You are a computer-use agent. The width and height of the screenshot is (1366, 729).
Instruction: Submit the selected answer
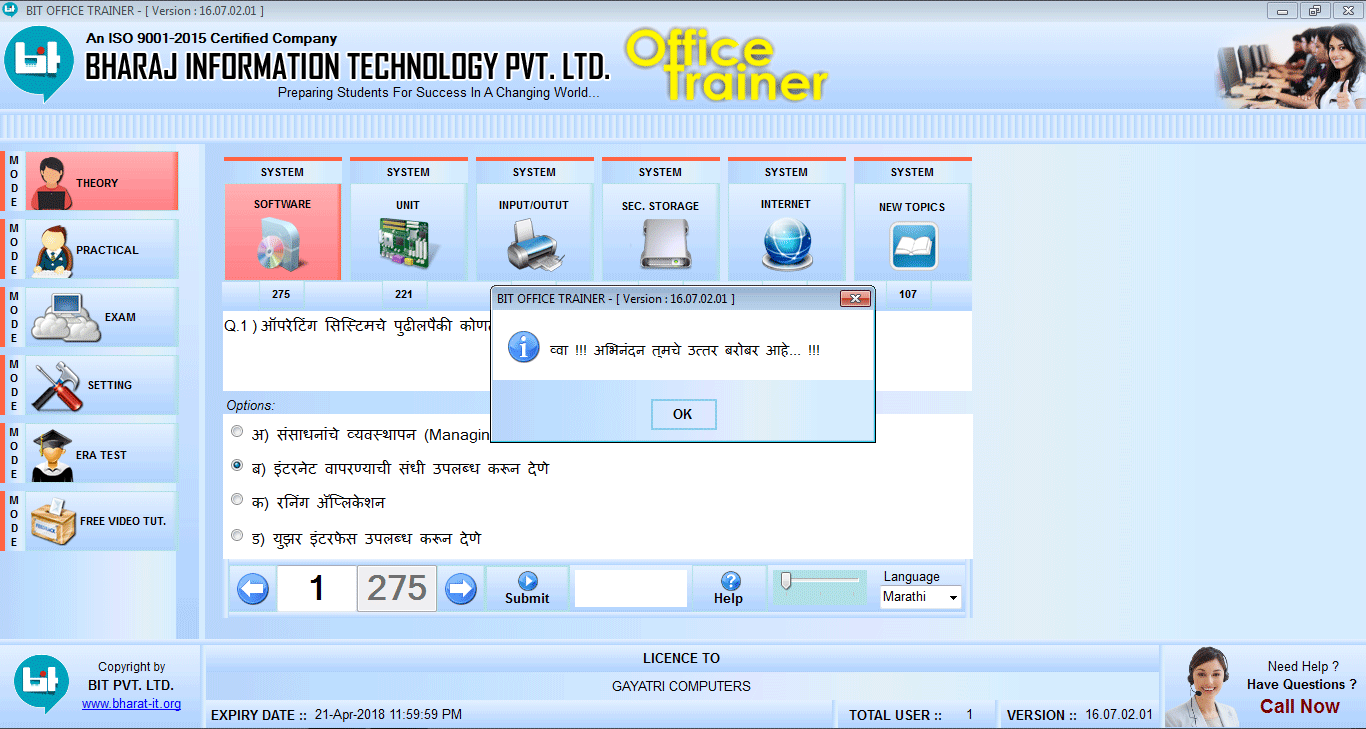click(527, 588)
